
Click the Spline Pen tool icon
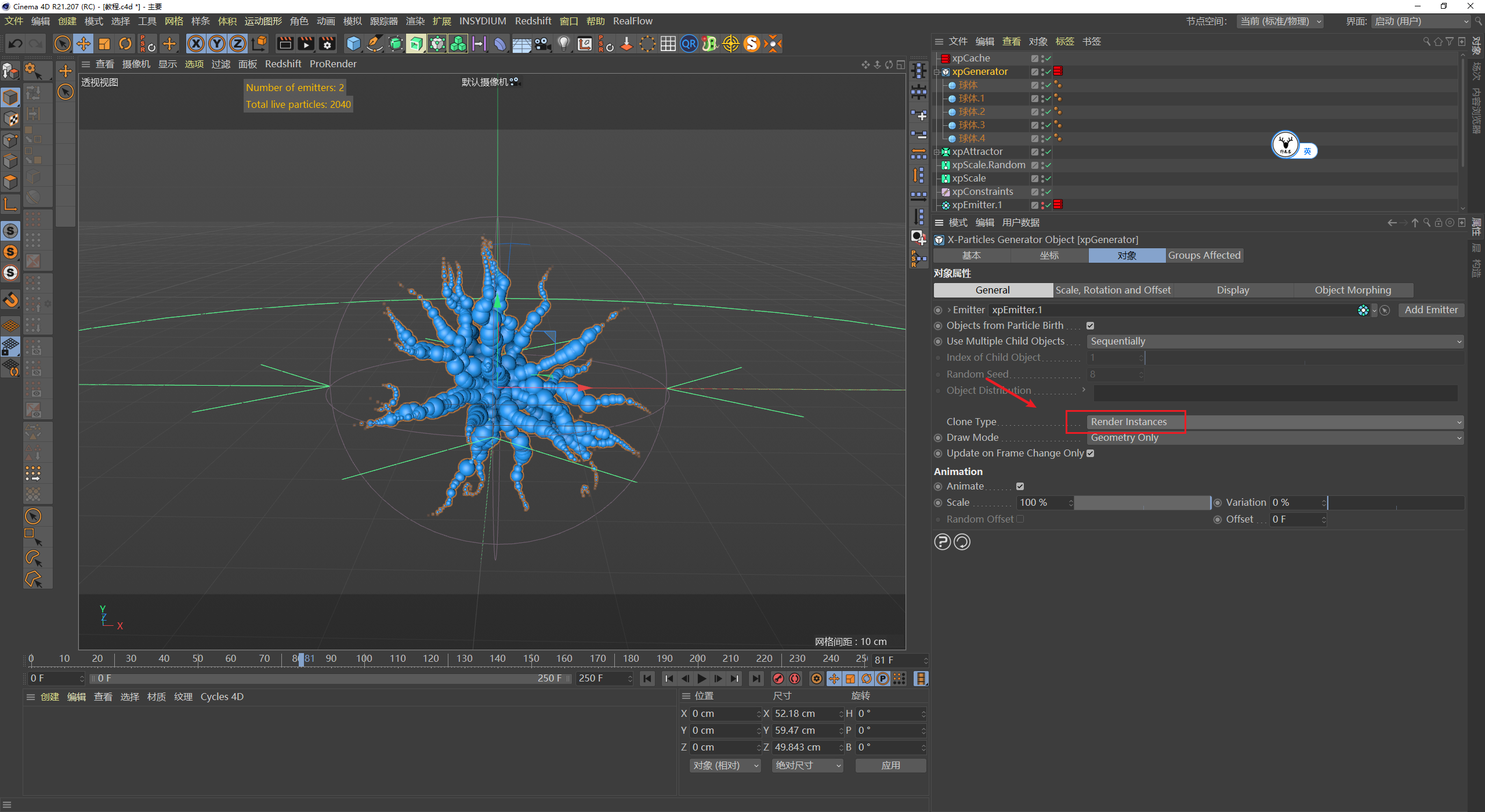coord(375,43)
